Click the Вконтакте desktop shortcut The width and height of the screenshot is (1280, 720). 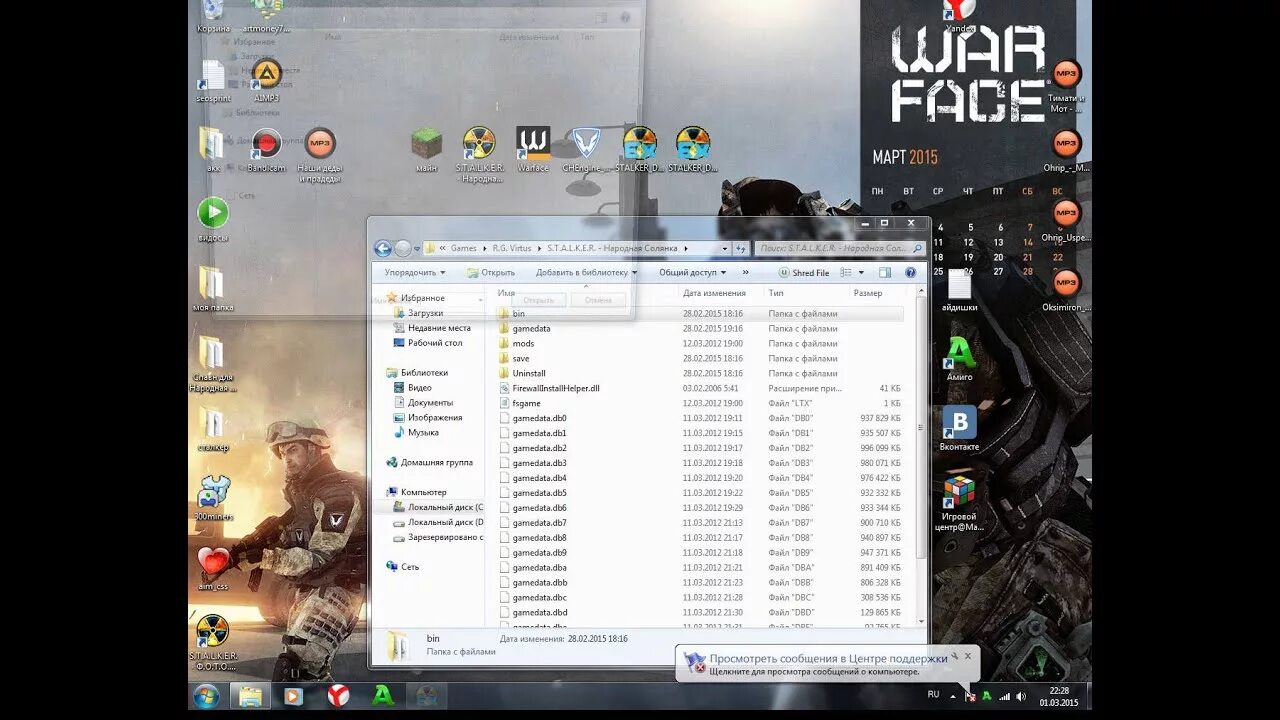tap(959, 428)
